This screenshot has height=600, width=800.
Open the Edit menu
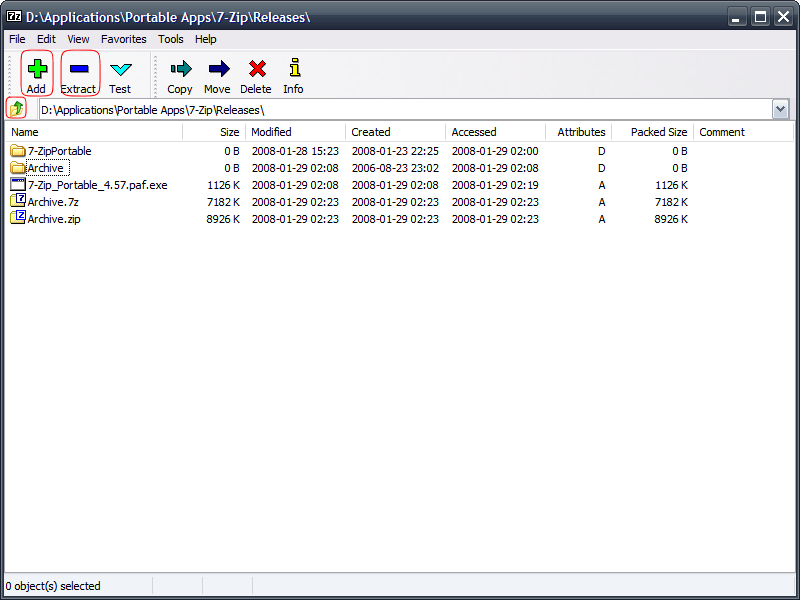click(x=46, y=39)
